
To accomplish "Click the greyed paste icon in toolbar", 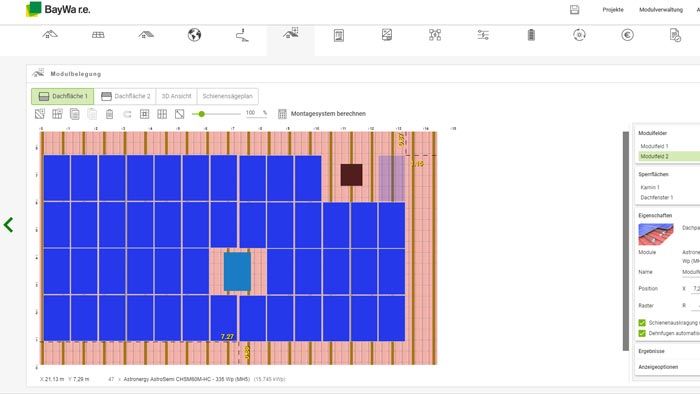I will point(92,114).
